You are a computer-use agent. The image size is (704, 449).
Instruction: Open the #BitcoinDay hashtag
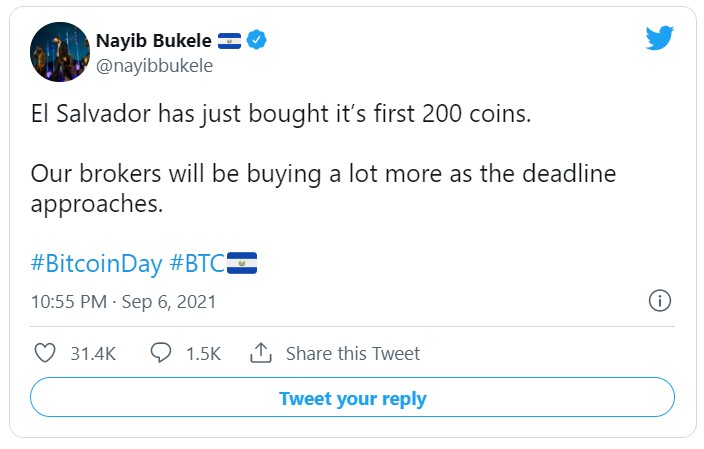96,264
